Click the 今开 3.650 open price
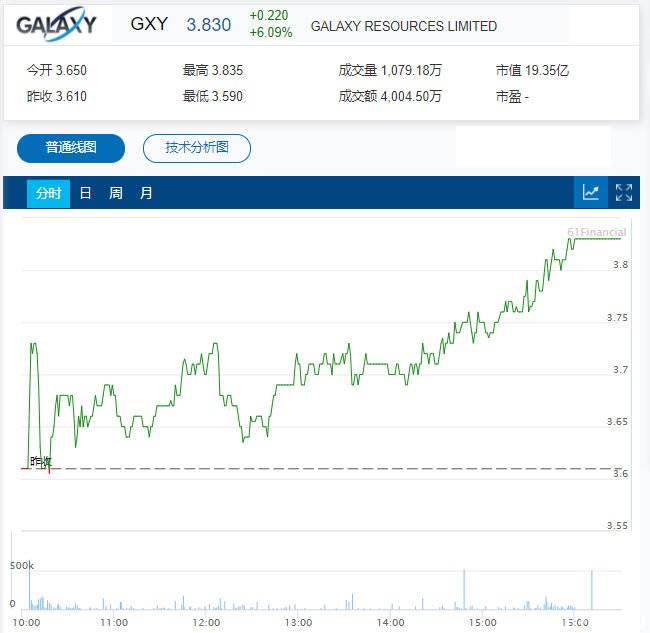This screenshot has height=633, width=650. coord(57,70)
